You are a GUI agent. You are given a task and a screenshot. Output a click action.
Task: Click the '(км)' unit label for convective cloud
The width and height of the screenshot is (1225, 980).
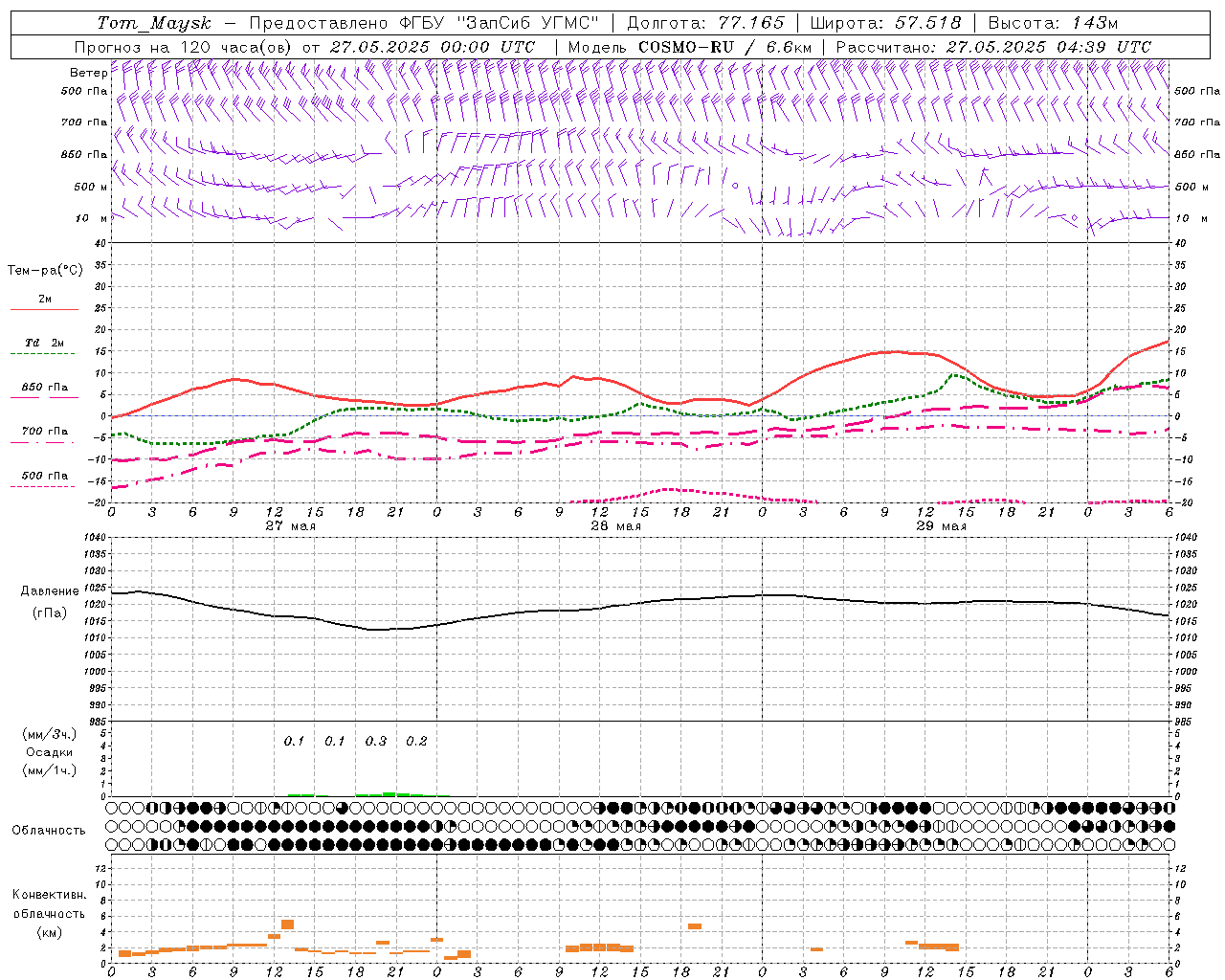click(x=49, y=932)
